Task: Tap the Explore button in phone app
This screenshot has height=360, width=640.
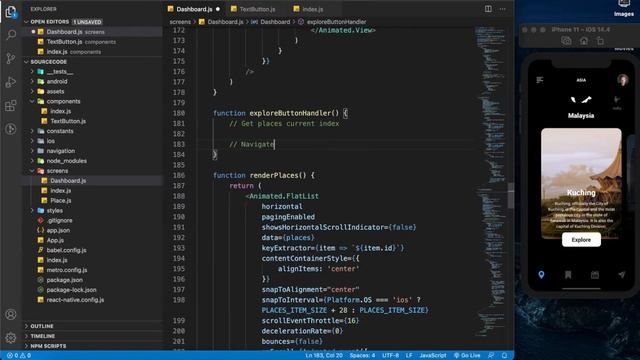Action: (x=581, y=240)
